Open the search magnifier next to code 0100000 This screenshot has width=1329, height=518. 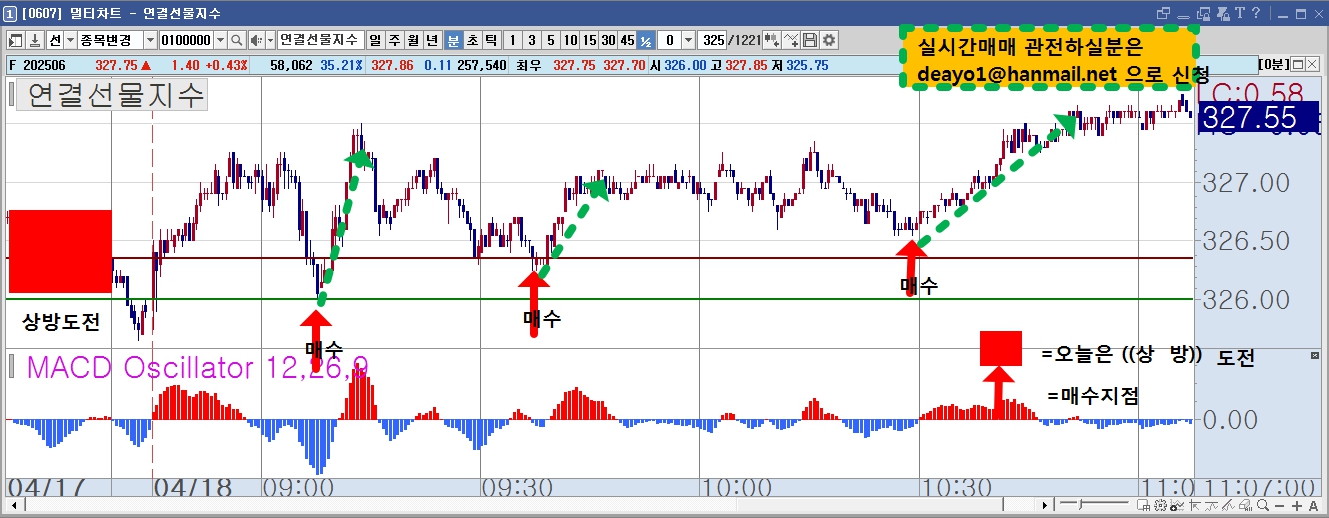tap(237, 40)
